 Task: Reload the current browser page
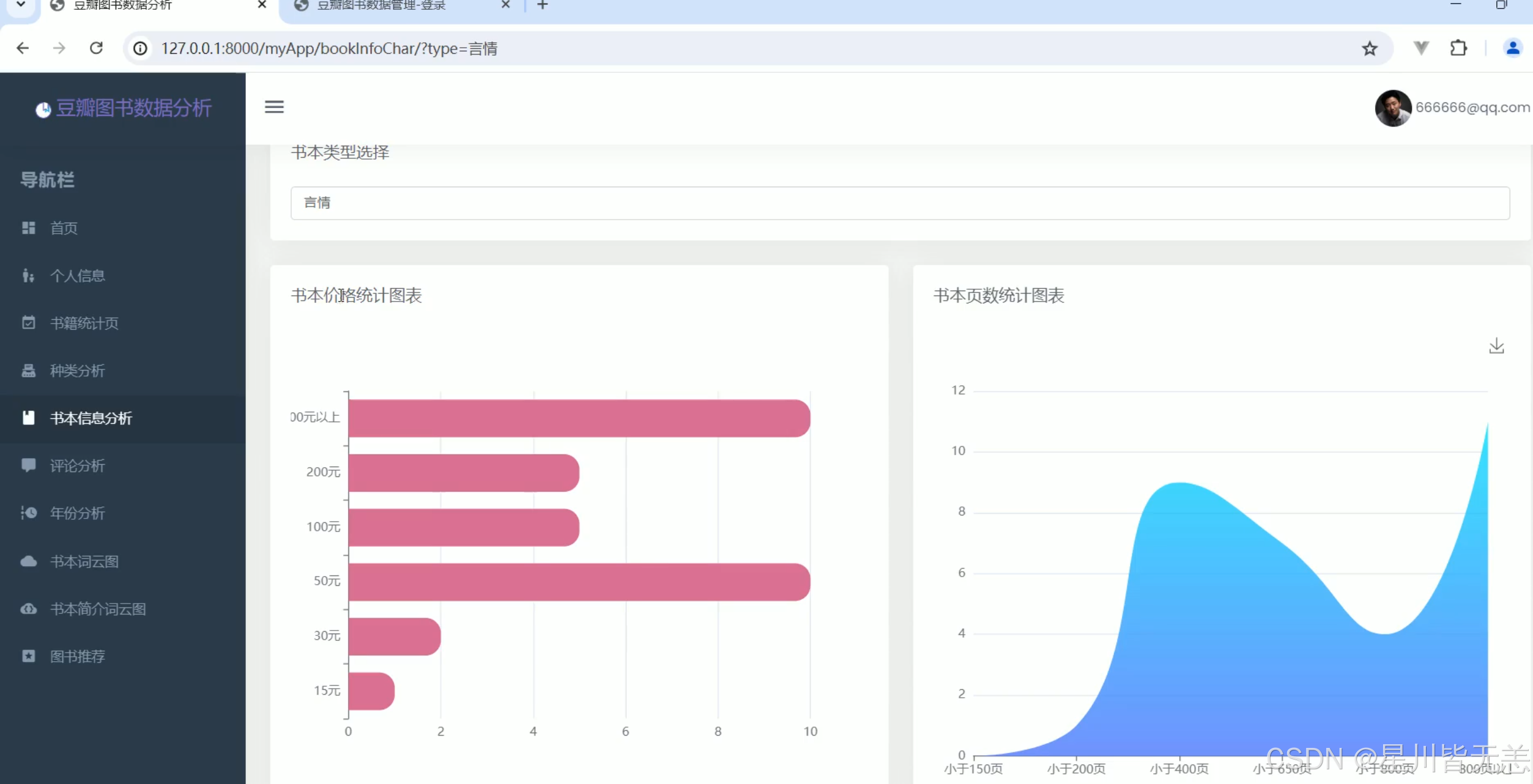pos(96,48)
